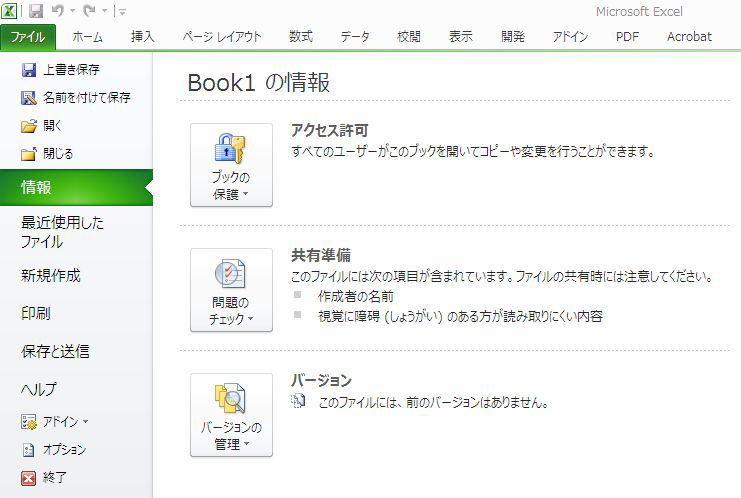The height and width of the screenshot is (498, 741).
Task: Switch to the 校閲 ribbon tab
Action: [x=408, y=37]
